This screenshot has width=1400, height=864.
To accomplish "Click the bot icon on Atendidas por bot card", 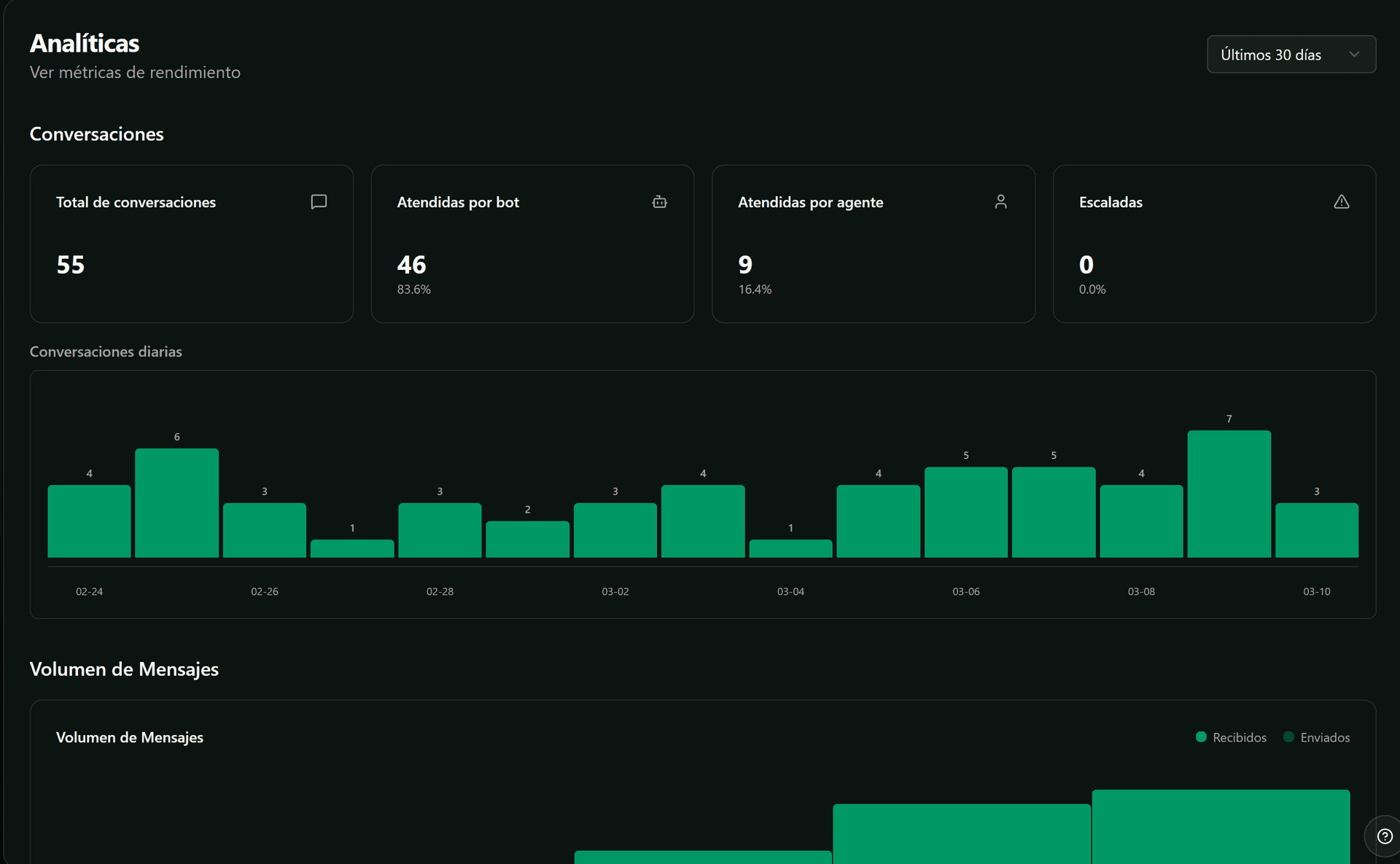I will 659,202.
